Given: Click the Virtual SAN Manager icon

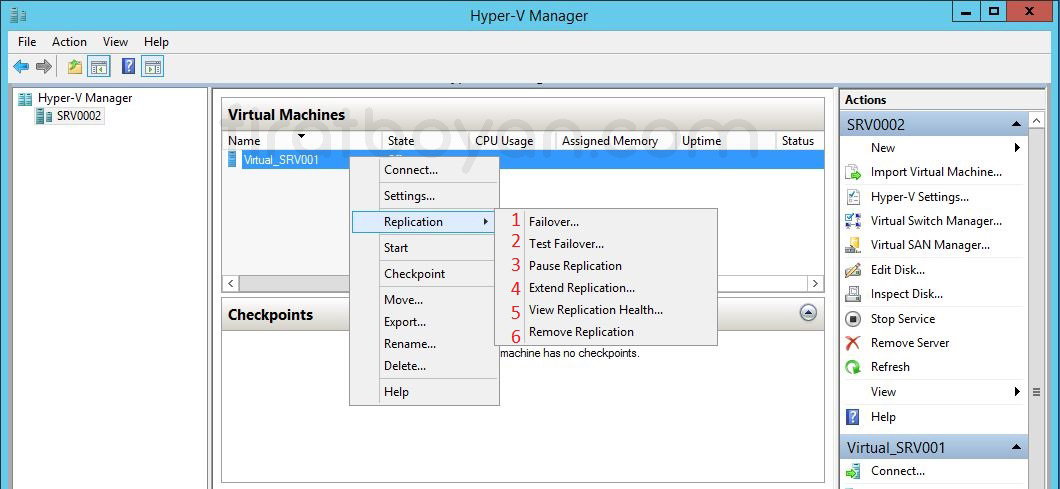Looking at the screenshot, I should pyautogui.click(x=853, y=245).
